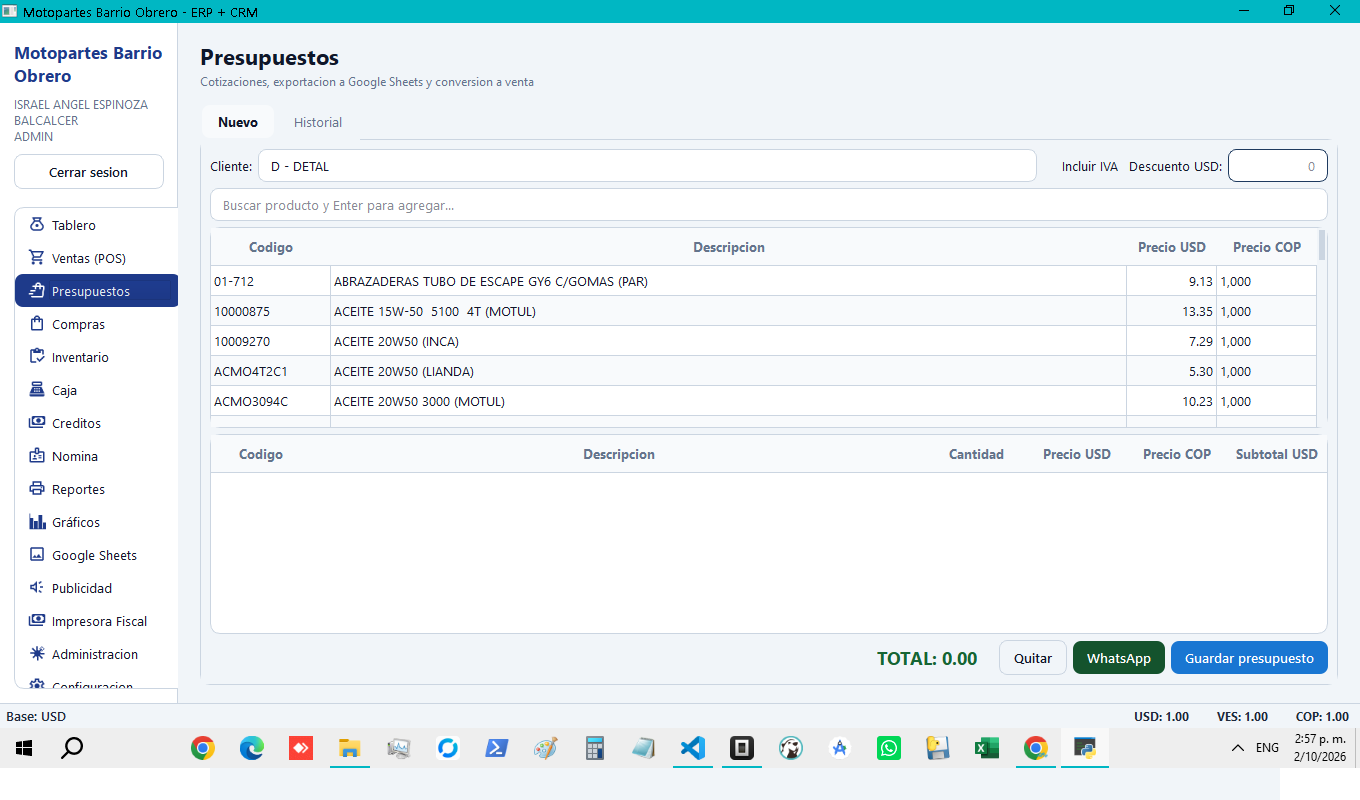Open Impresora Fiscal settings
Viewport: 1360px width, 800px height.
(x=96, y=621)
